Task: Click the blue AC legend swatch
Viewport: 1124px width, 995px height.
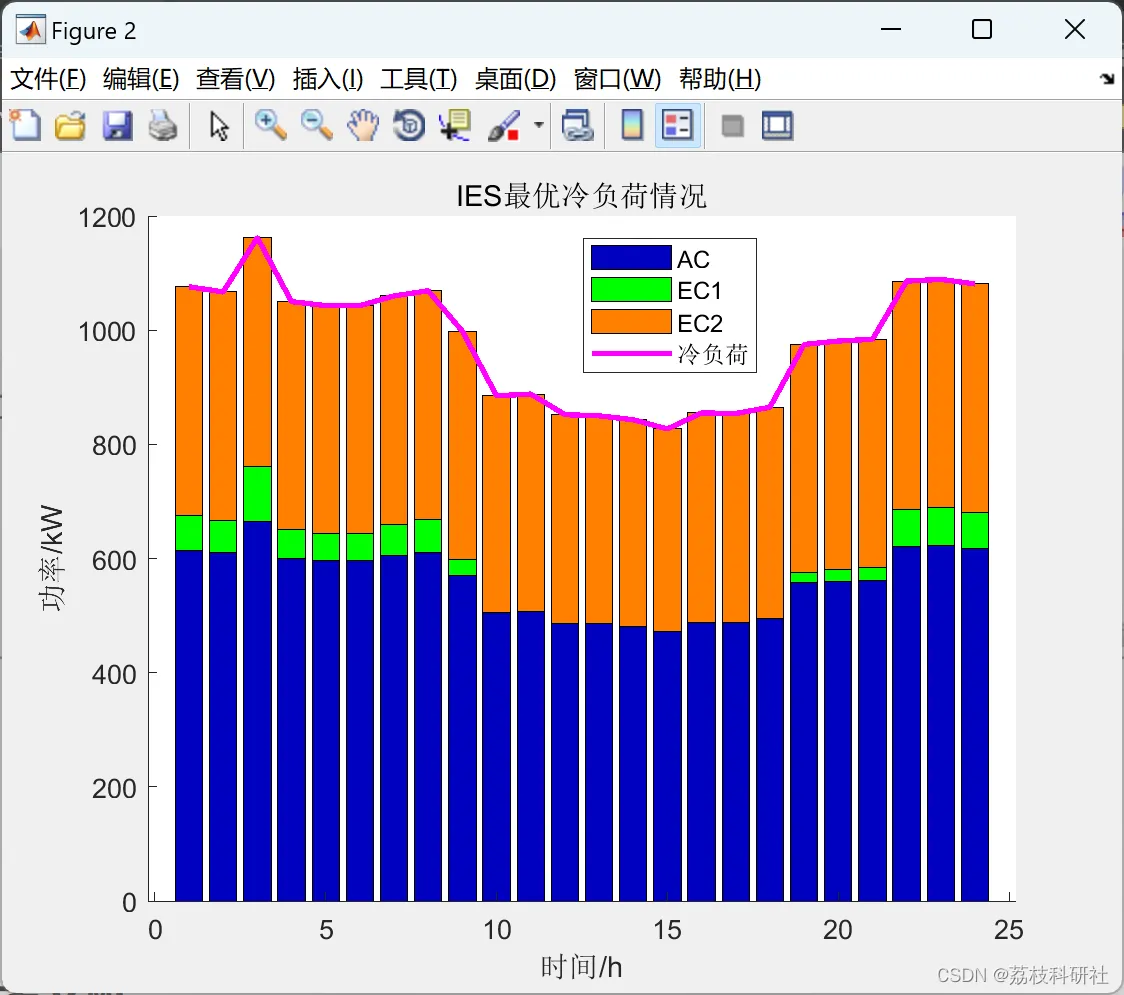Action: click(x=631, y=257)
